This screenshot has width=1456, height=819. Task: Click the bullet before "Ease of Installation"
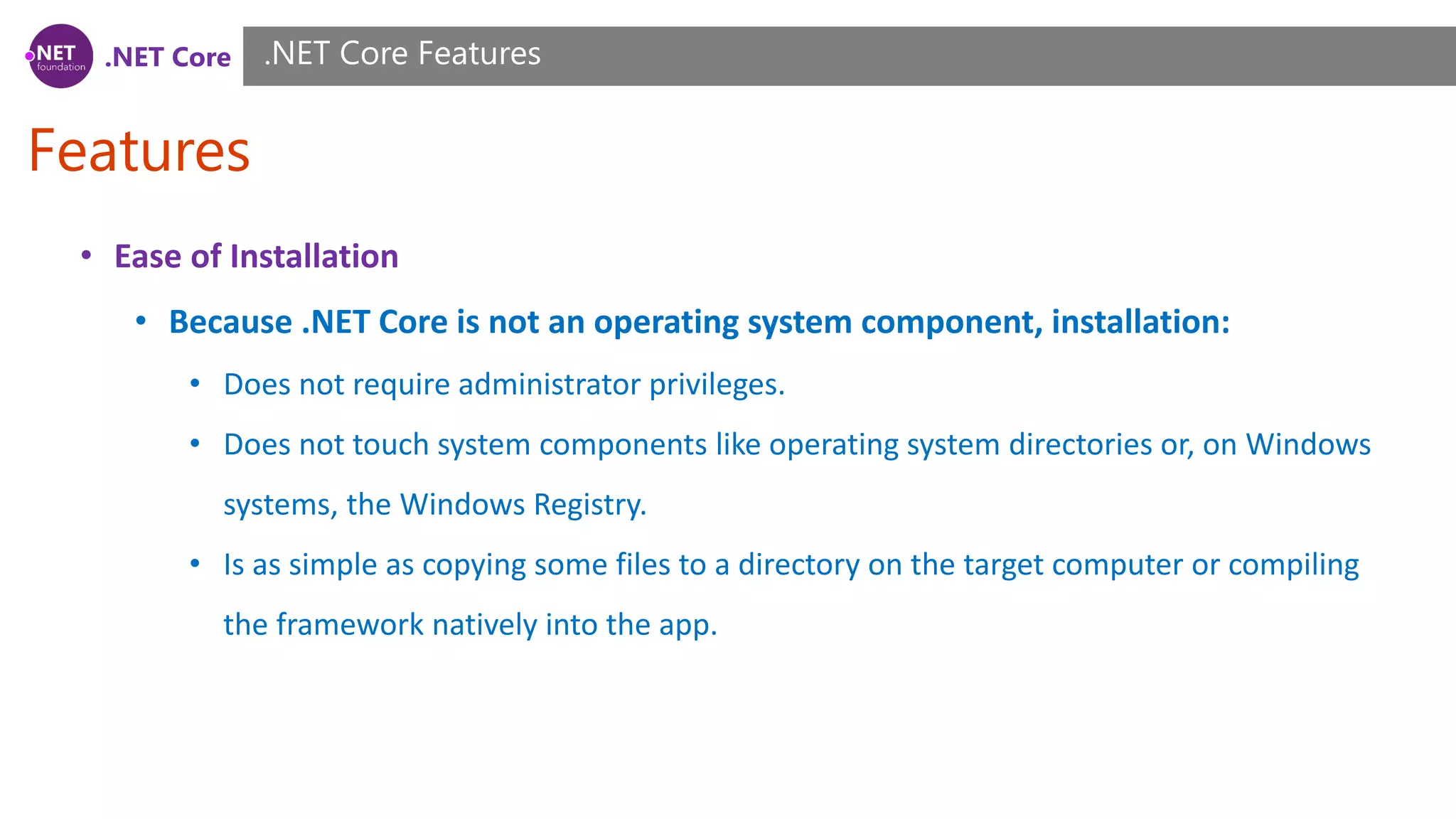(86, 255)
